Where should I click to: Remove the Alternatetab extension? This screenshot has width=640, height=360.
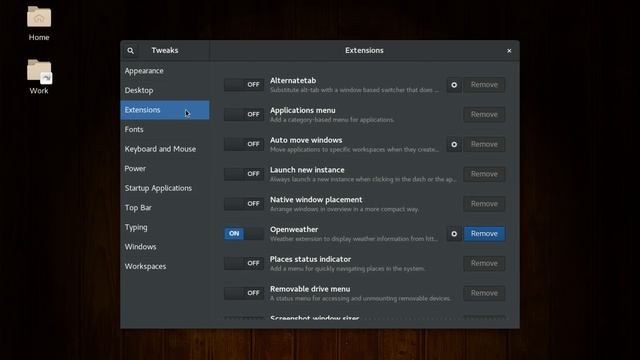[x=484, y=85]
